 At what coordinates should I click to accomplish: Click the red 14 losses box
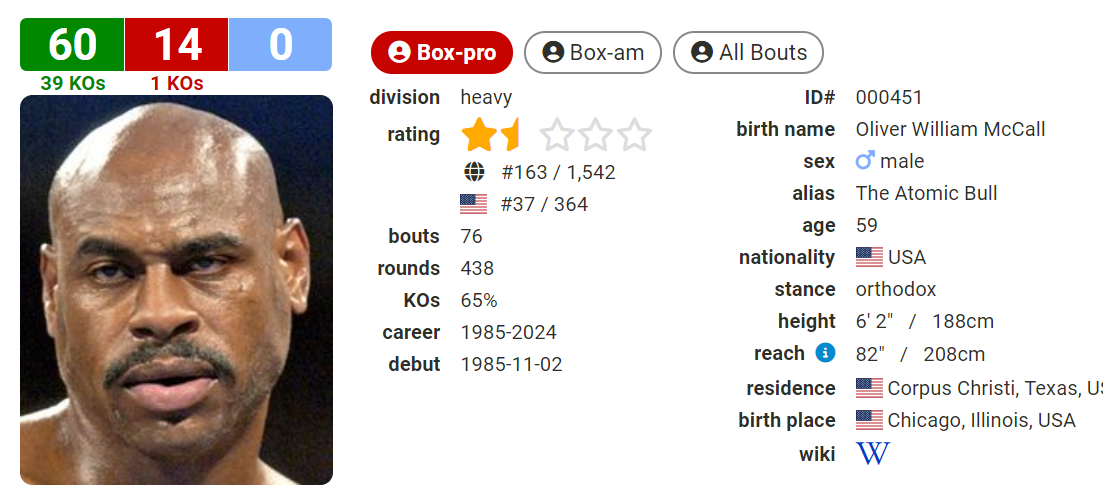[x=177, y=44]
